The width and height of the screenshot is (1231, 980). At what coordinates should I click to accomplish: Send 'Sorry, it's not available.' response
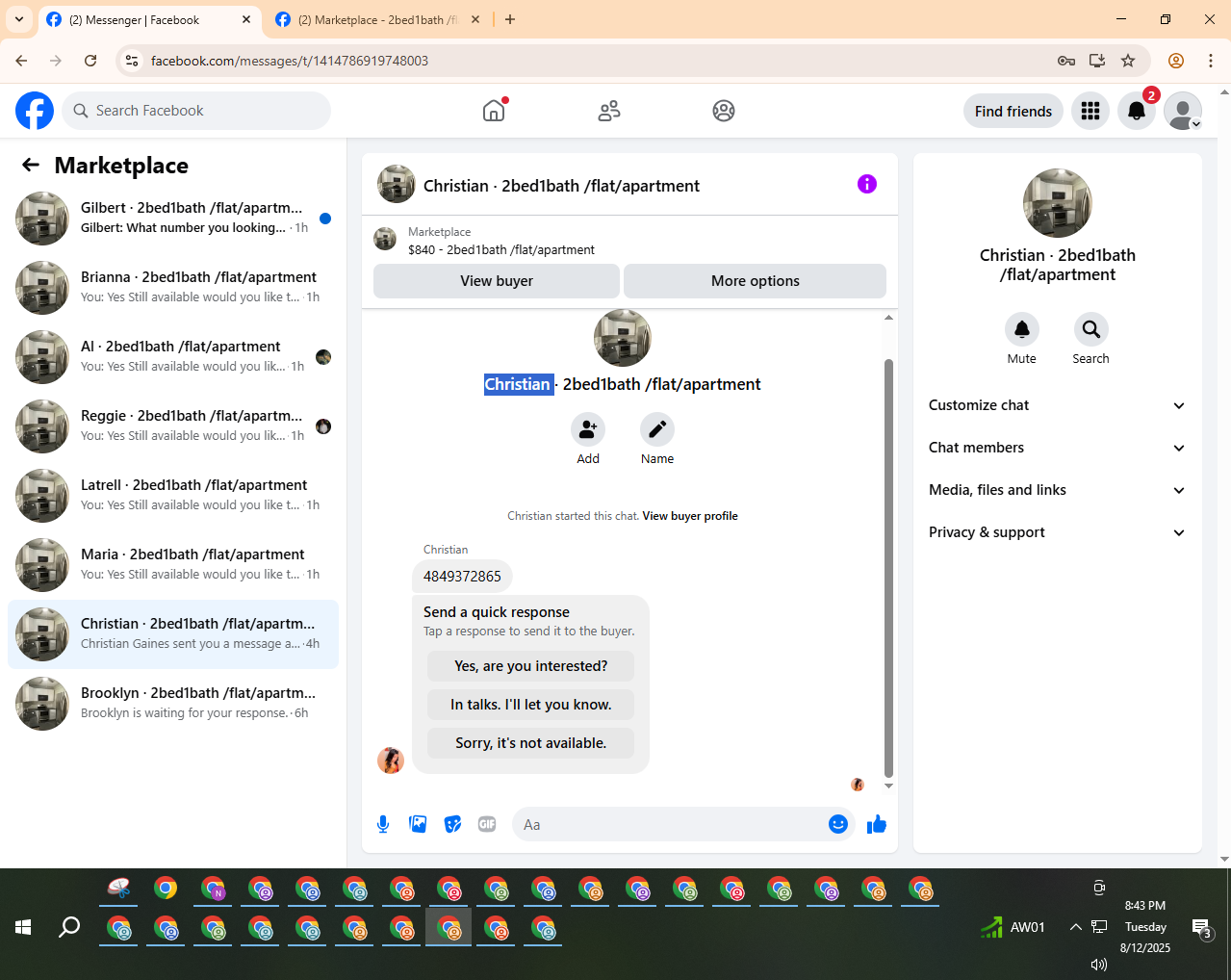coord(531,743)
